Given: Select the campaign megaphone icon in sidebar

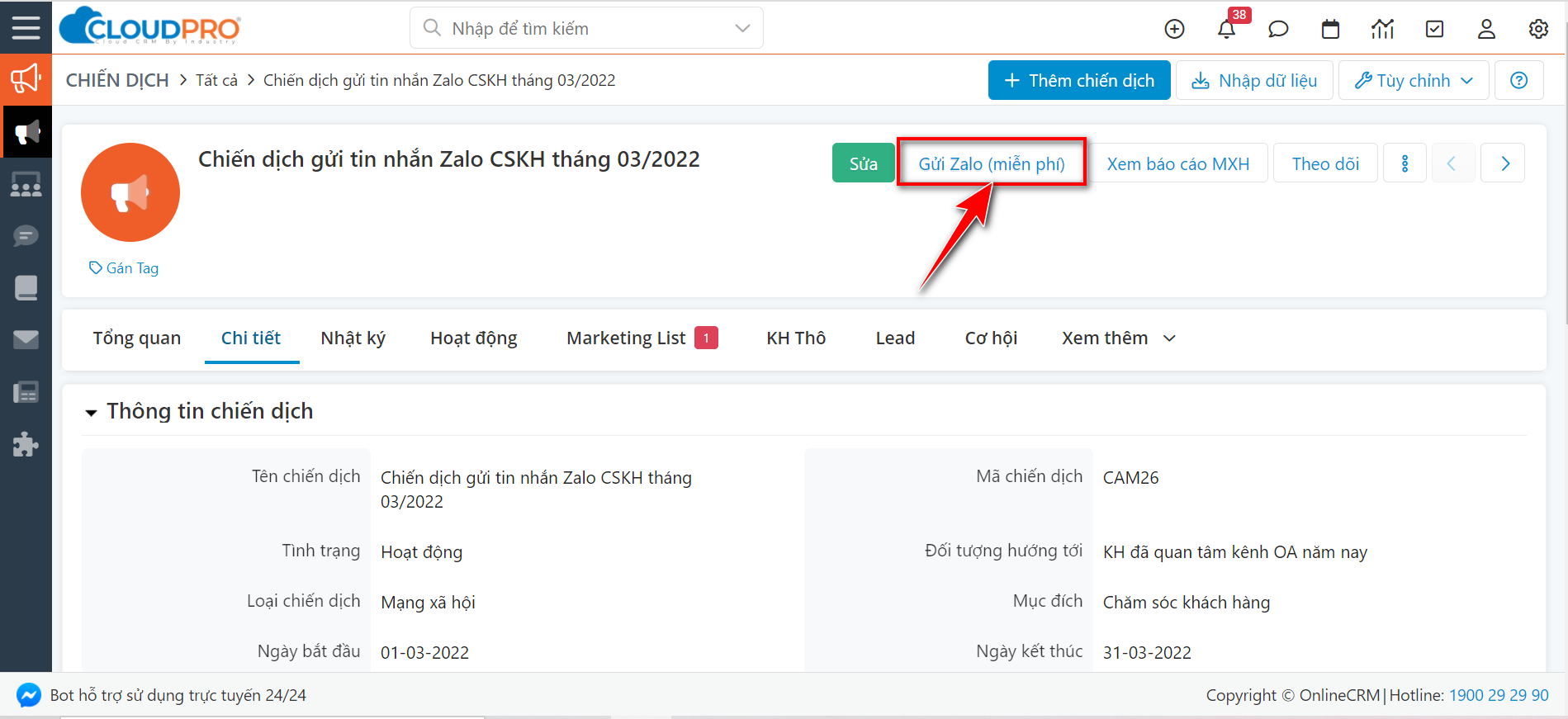Looking at the screenshot, I should tap(26, 131).
